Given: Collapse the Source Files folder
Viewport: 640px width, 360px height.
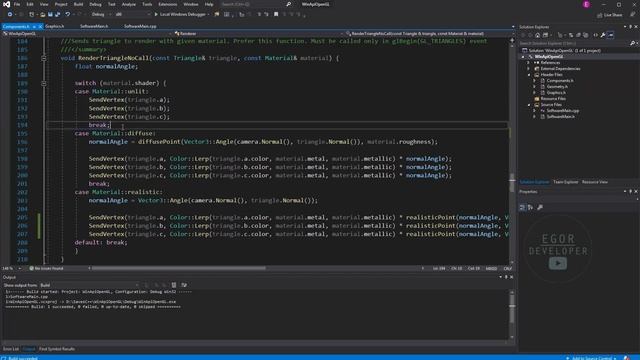Looking at the screenshot, I should 529,104.
